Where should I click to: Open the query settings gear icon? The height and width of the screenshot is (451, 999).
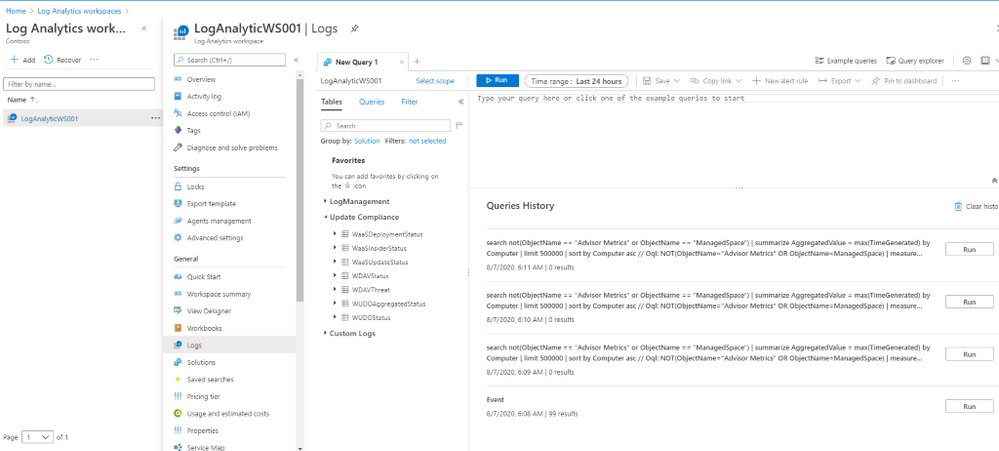pos(967,61)
